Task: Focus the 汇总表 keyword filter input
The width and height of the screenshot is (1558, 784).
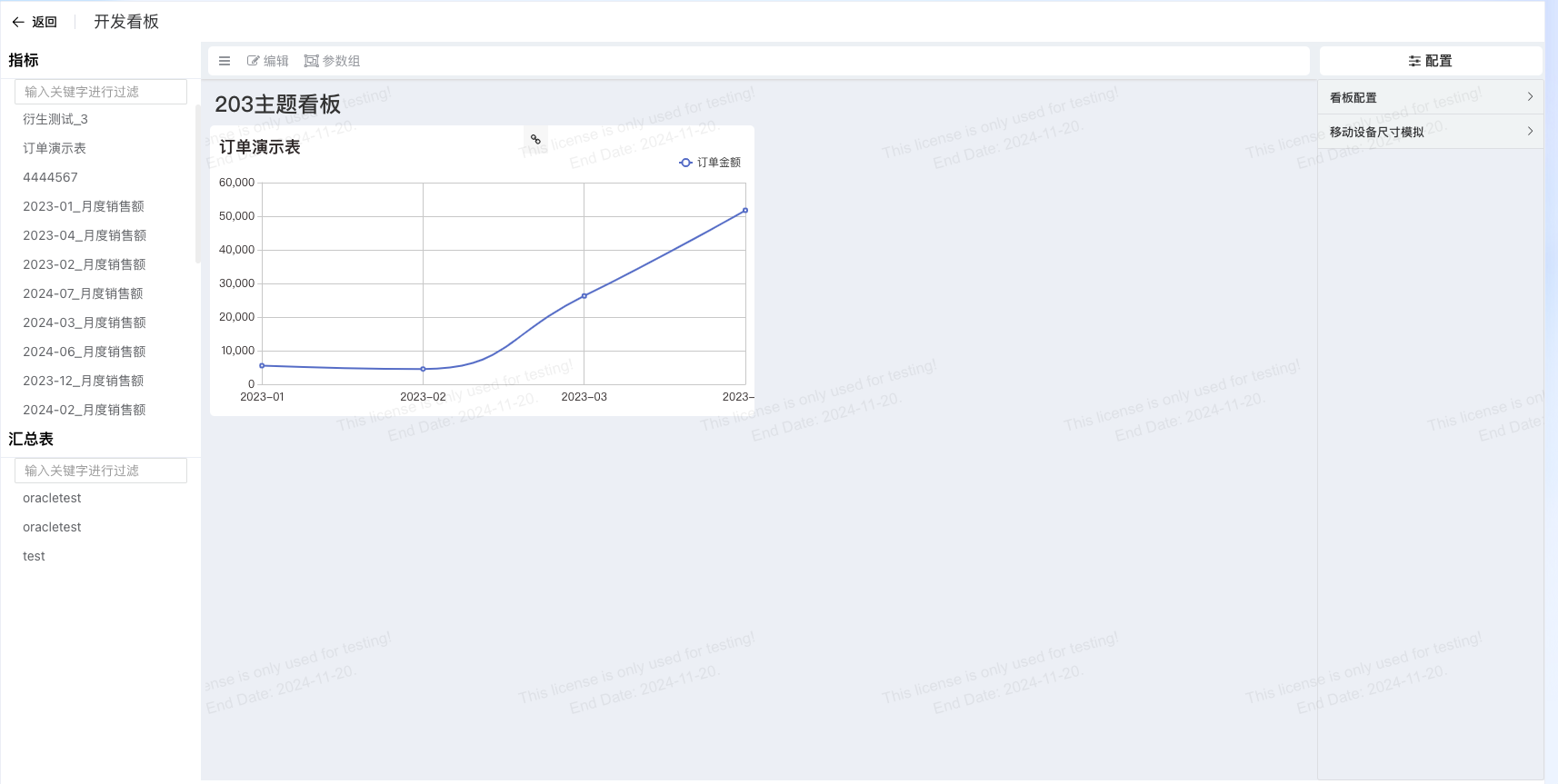Action: 101,471
